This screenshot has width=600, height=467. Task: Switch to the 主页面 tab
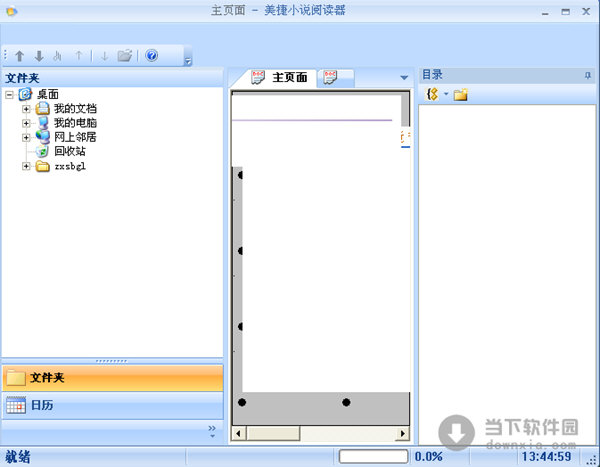[279, 78]
